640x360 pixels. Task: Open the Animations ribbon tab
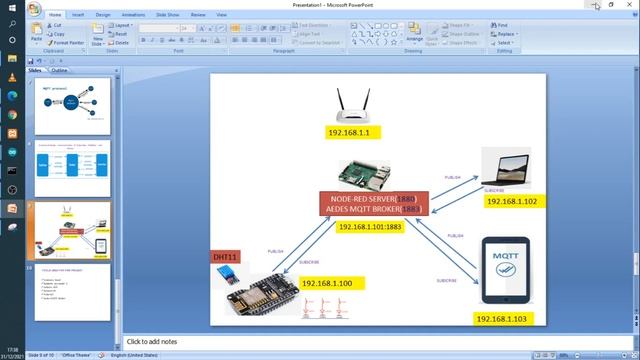click(133, 15)
